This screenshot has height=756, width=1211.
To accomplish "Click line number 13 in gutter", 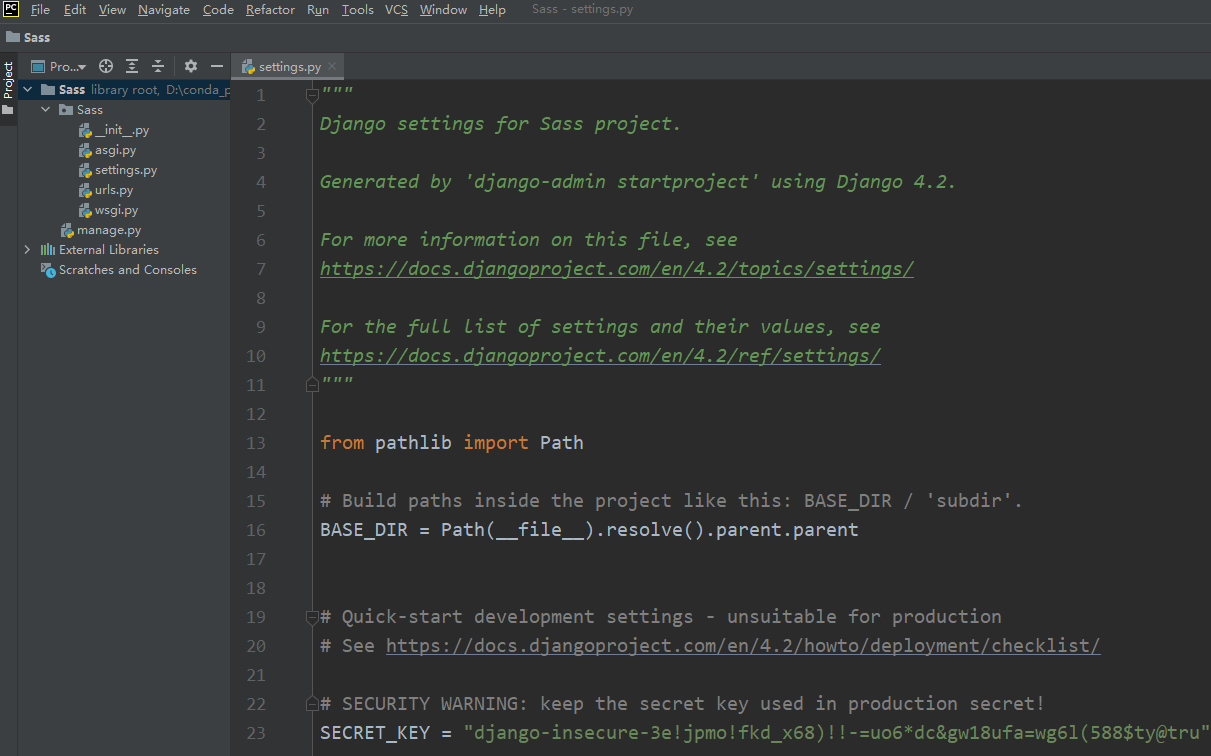I will pyautogui.click(x=255, y=443).
